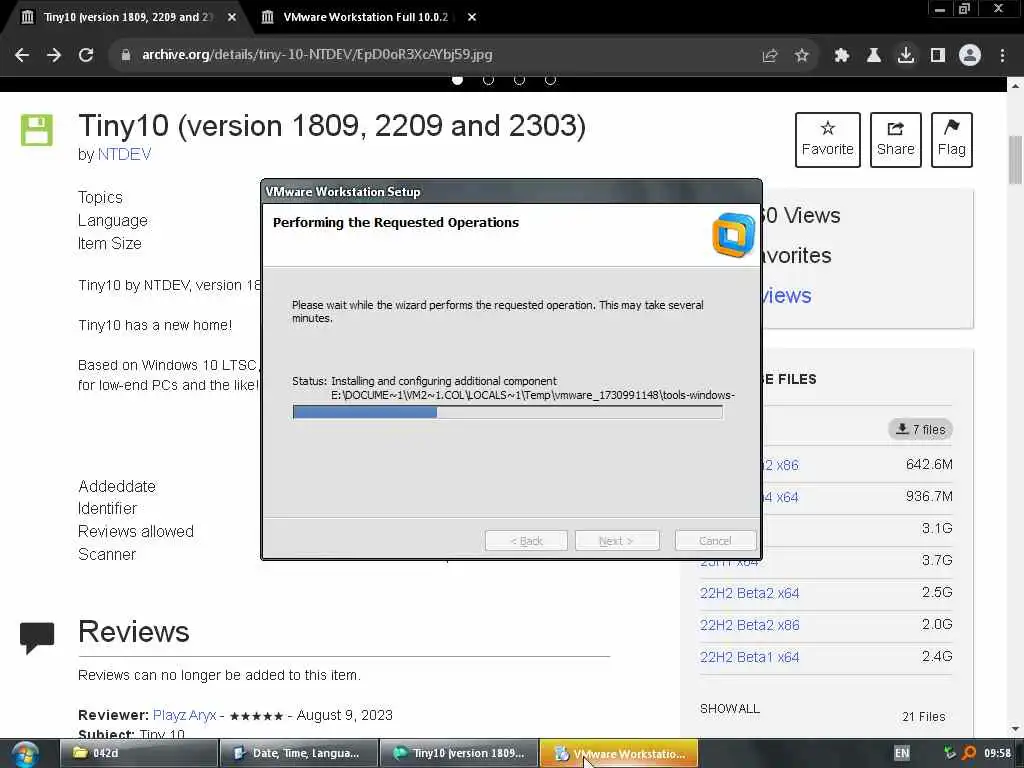1024x768 pixels.
Task: Close the Tiny10 browser tab
Action: (x=232, y=18)
